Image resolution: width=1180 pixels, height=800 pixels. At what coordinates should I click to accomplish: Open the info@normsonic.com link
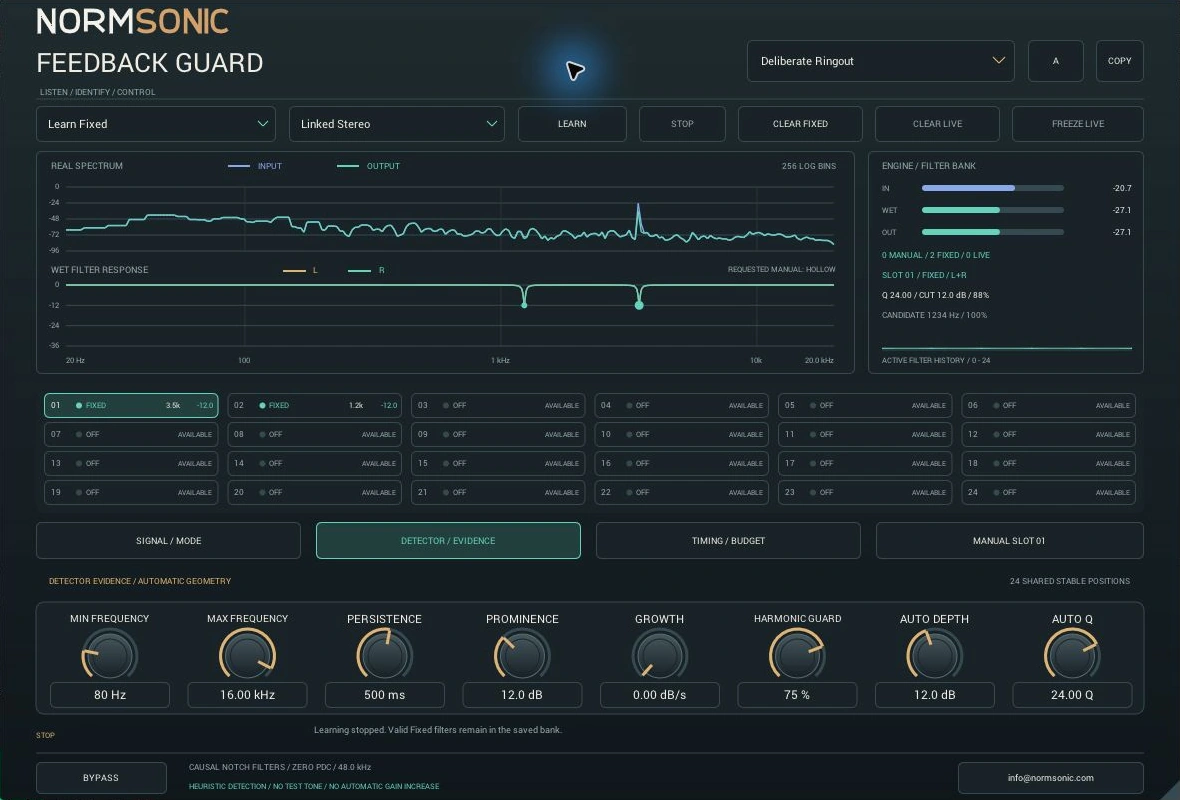click(1051, 777)
